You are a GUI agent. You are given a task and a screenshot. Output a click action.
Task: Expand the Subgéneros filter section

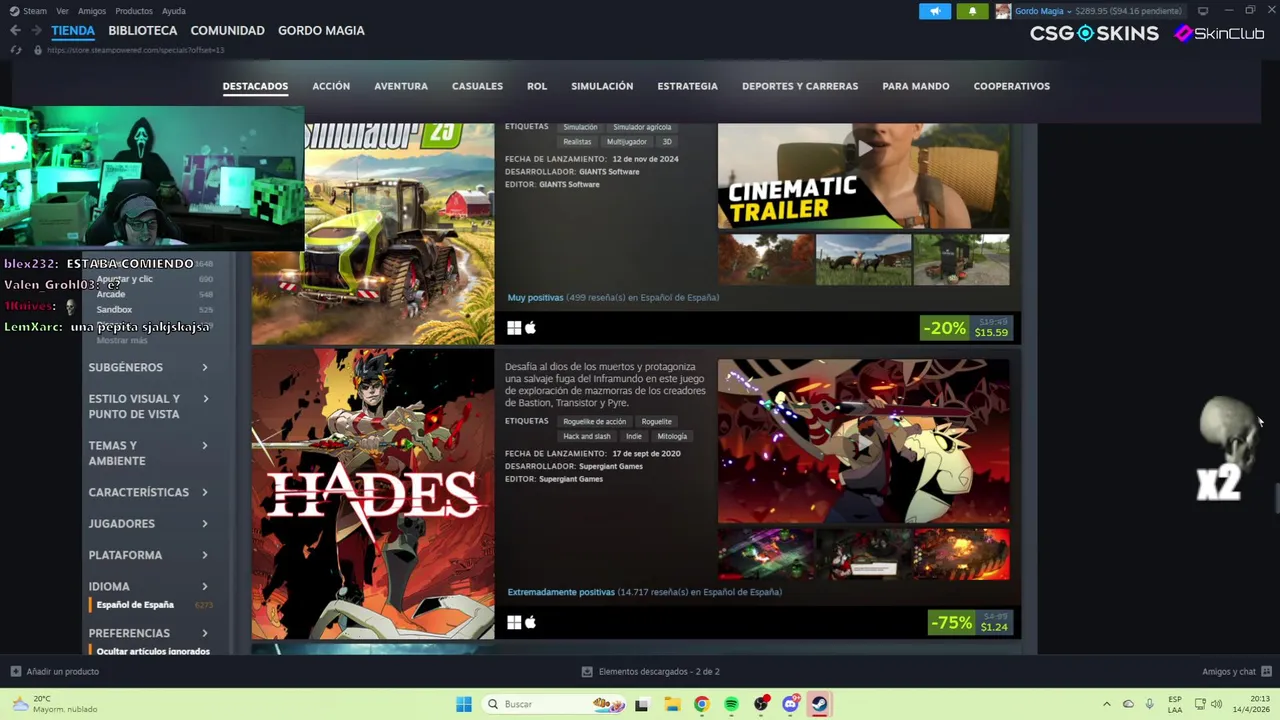148,367
